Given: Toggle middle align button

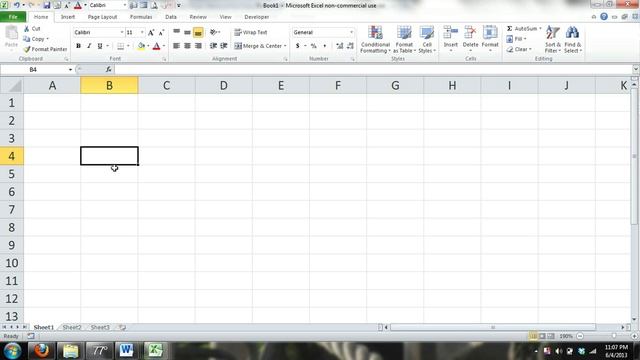Looking at the screenshot, I should pos(187,32).
